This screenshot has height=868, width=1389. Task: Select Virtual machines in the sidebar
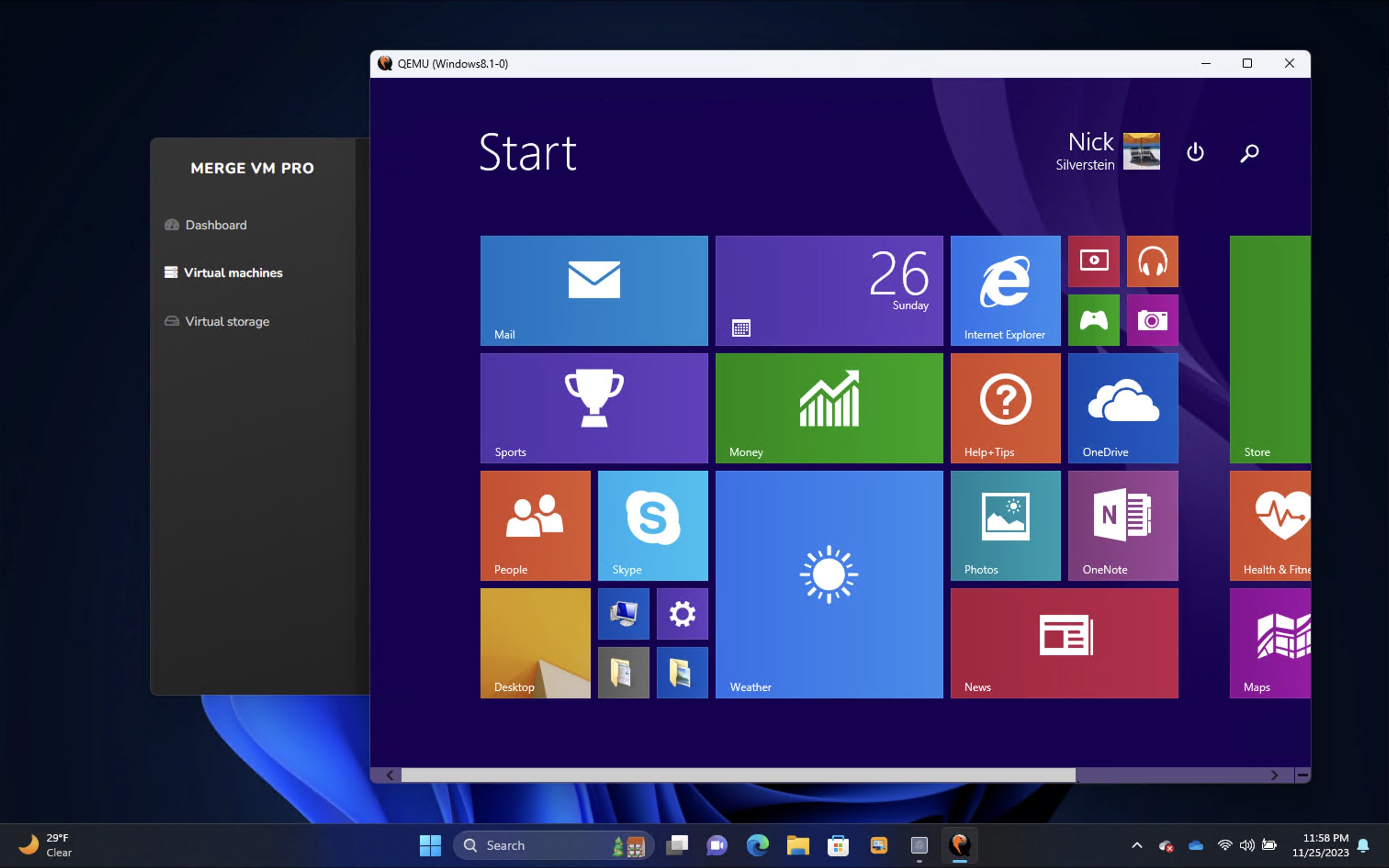tap(232, 273)
